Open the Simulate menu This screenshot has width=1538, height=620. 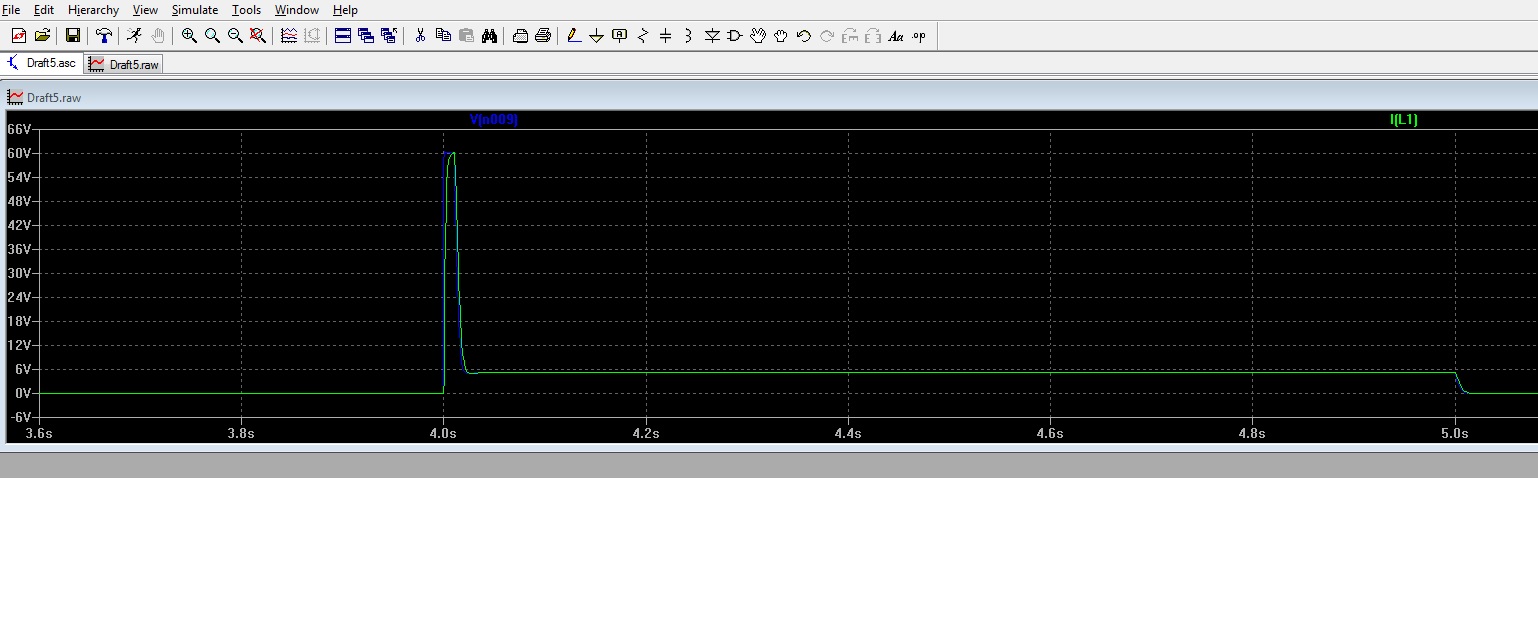[194, 10]
